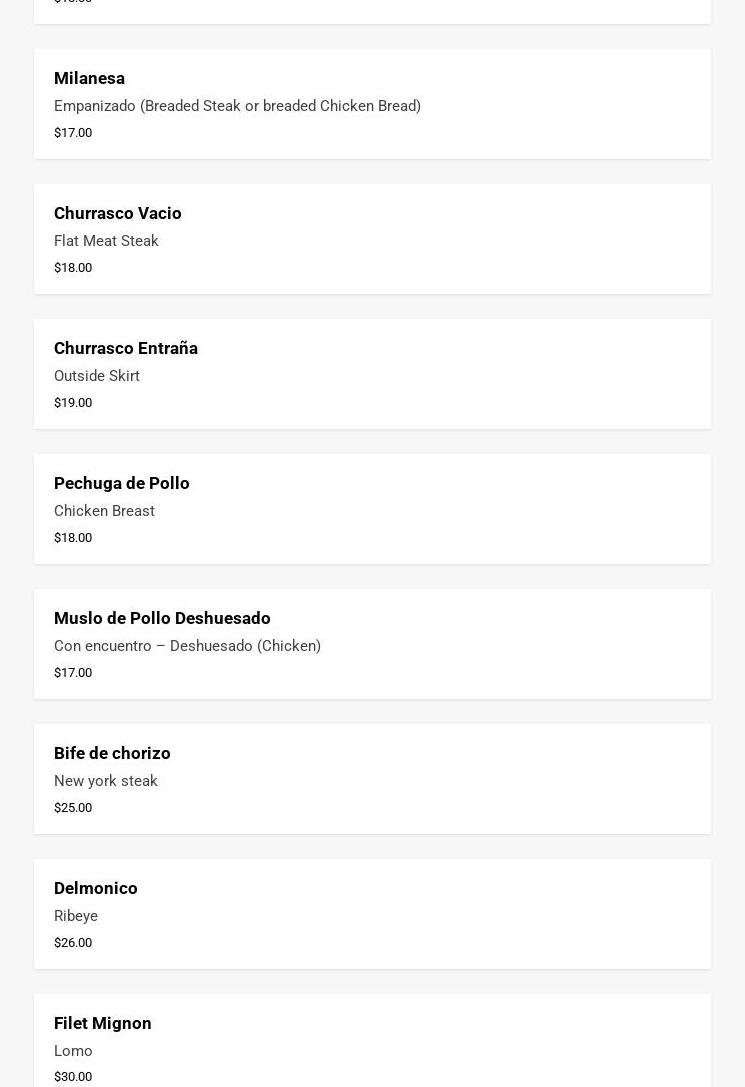Open the Muslo de Pollo Deshuesado item

(372, 644)
